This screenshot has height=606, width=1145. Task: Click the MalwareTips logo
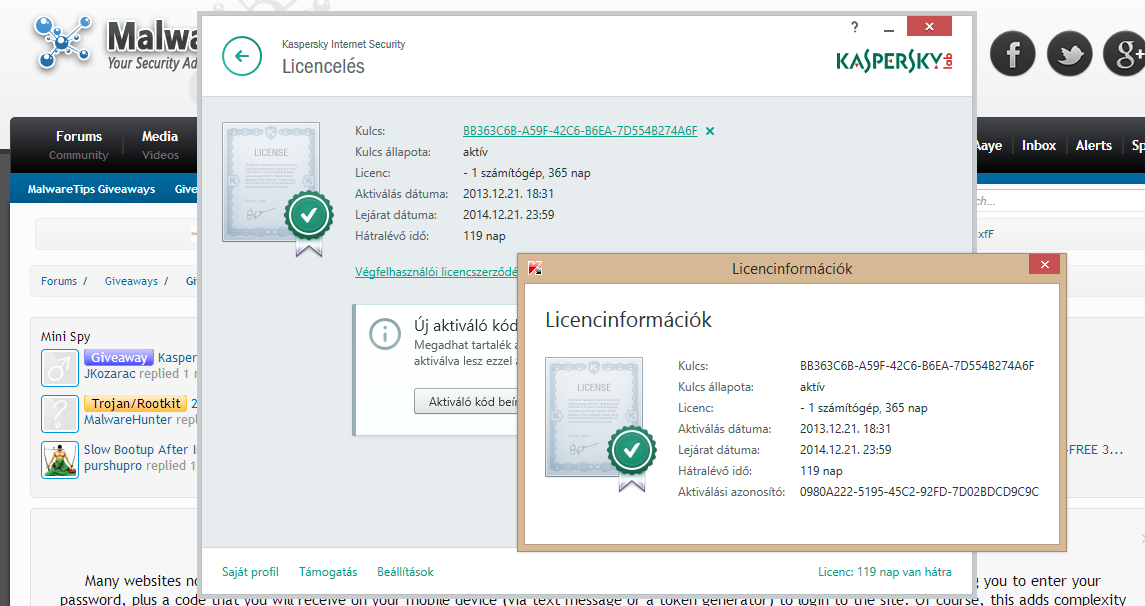(x=115, y=44)
